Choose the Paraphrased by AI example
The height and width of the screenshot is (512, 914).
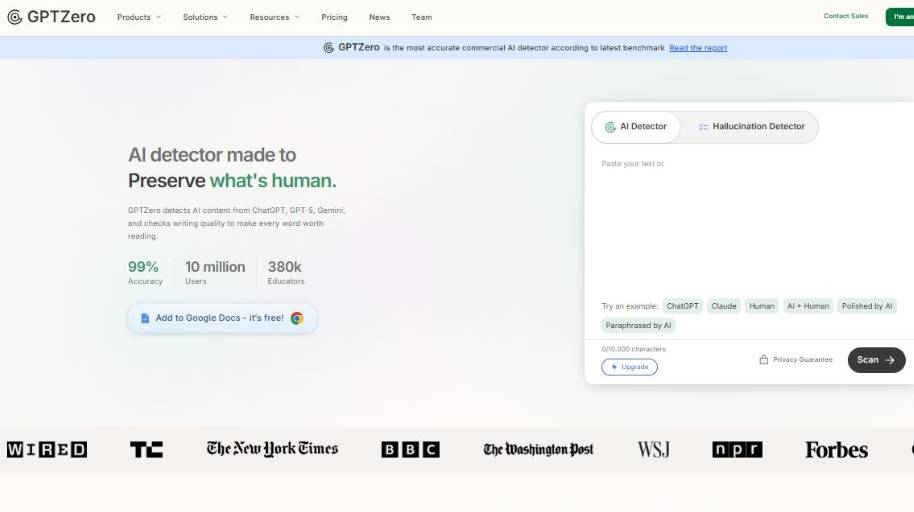click(x=639, y=325)
